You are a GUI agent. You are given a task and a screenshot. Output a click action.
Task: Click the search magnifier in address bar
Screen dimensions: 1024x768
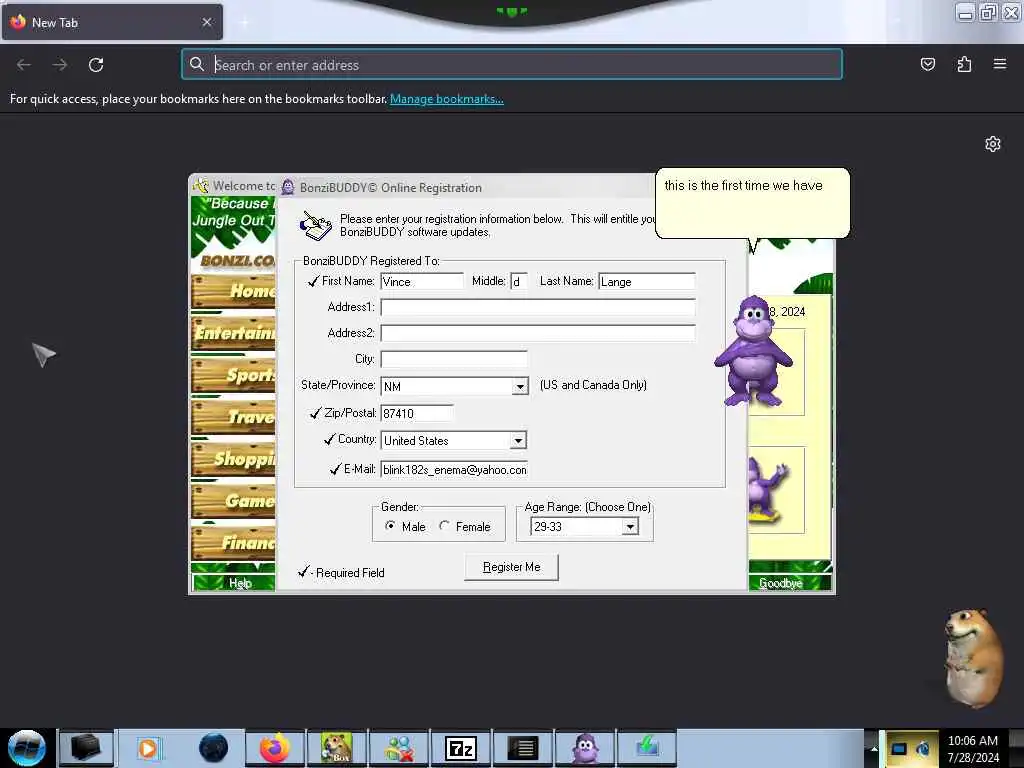(x=197, y=64)
